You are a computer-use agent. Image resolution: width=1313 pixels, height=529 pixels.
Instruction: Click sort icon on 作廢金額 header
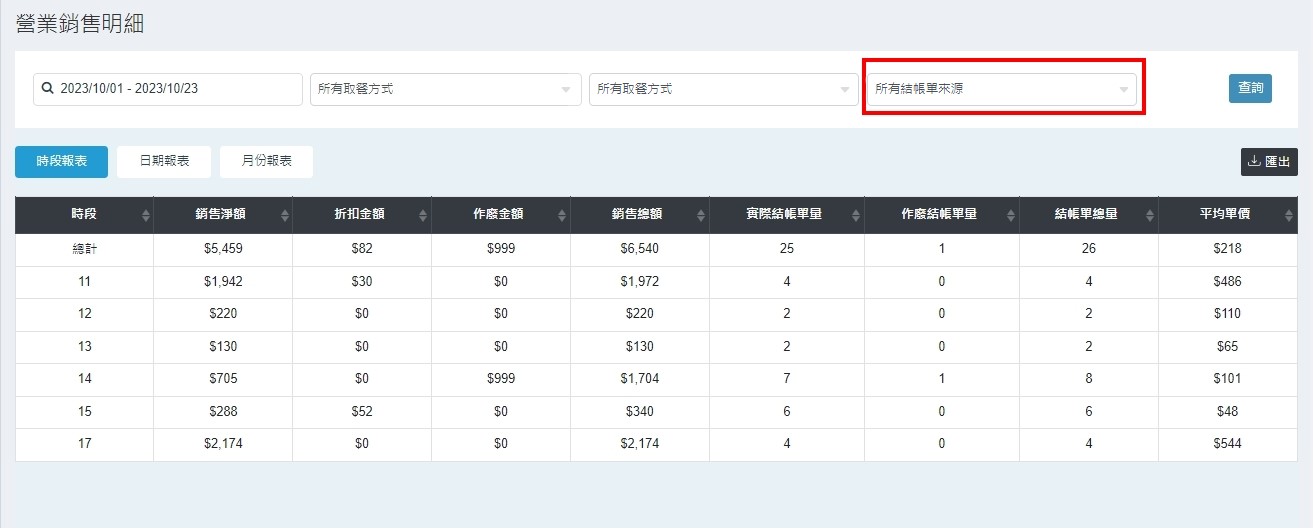563,215
